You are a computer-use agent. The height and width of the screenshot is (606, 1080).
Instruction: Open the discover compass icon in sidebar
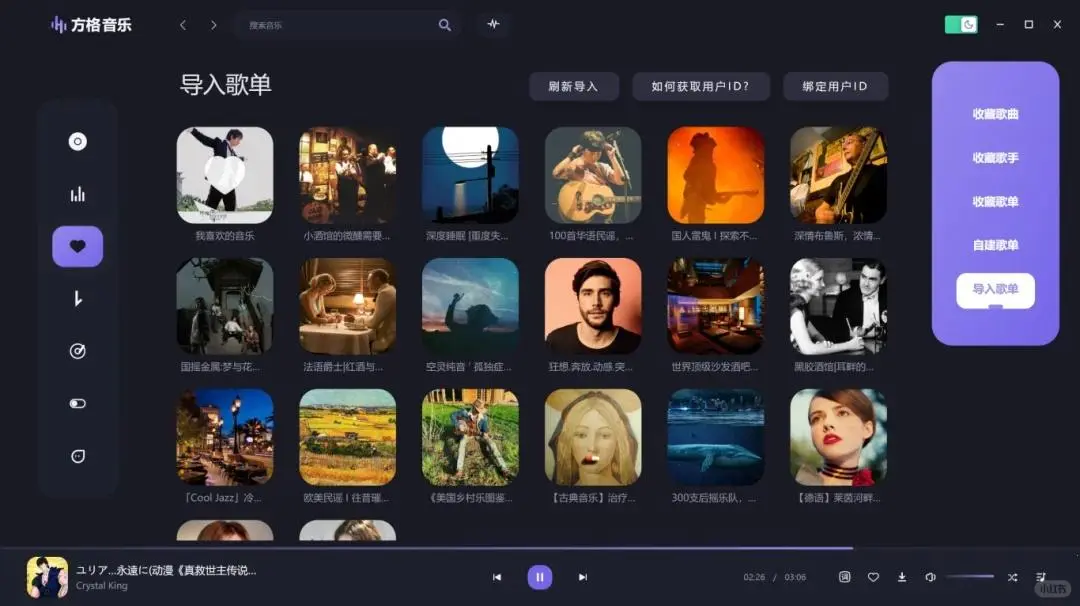coord(78,351)
